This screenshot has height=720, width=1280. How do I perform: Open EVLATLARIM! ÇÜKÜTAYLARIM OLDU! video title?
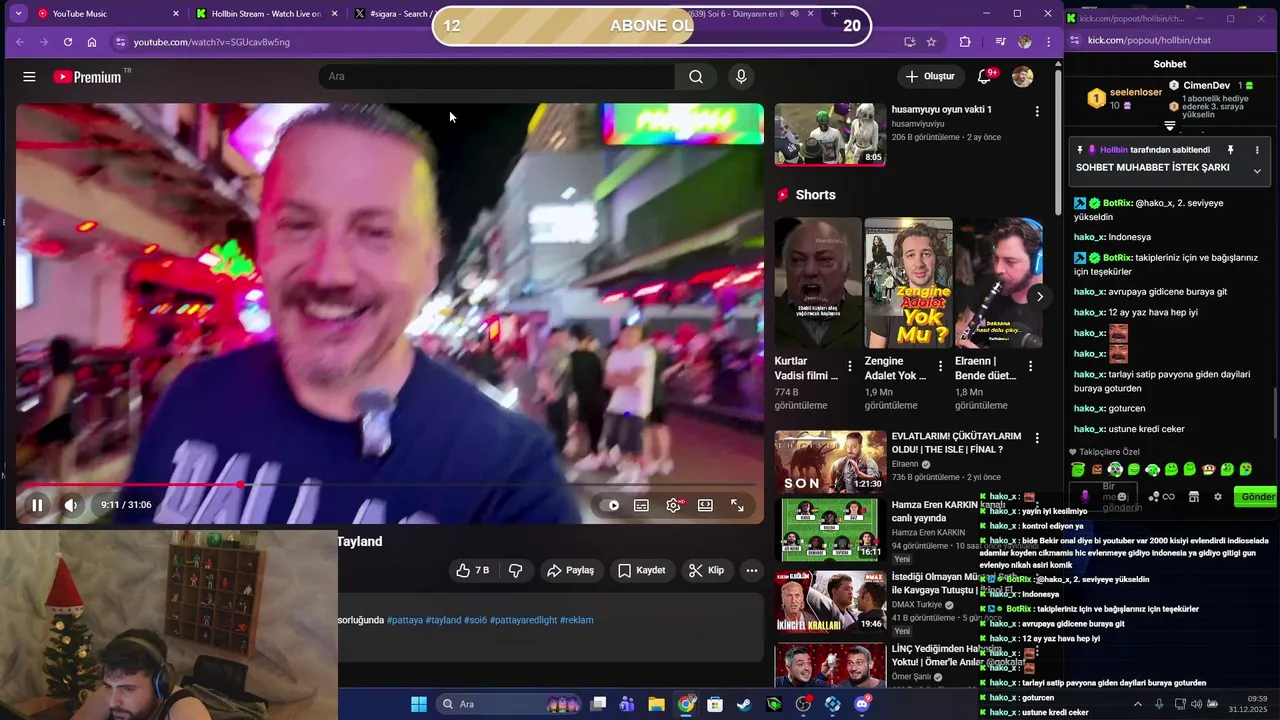(956, 443)
